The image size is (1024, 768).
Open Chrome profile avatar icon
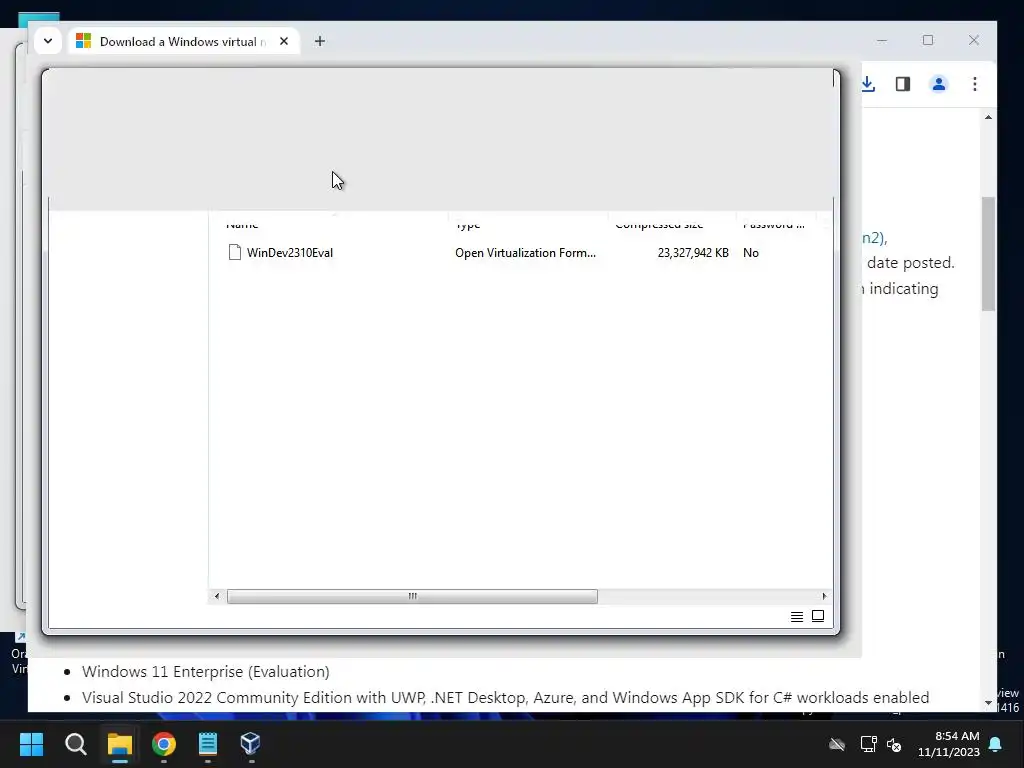938,84
